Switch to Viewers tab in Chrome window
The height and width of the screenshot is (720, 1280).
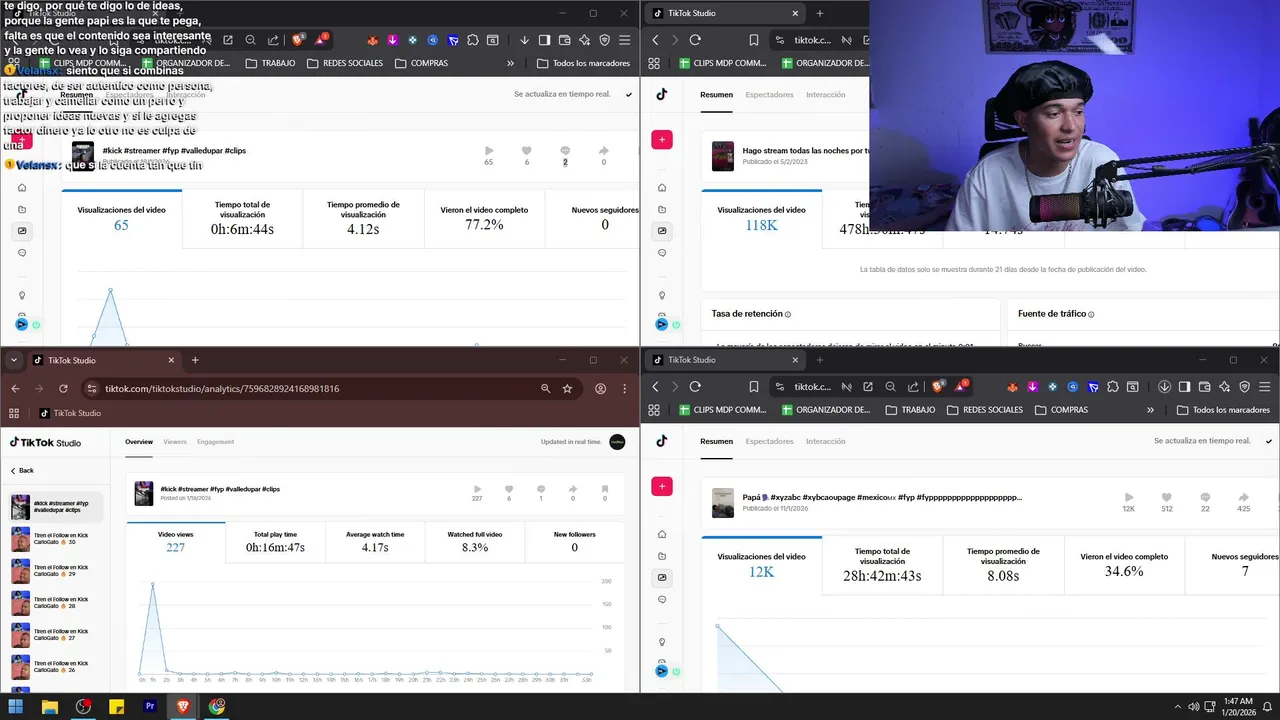click(x=175, y=441)
